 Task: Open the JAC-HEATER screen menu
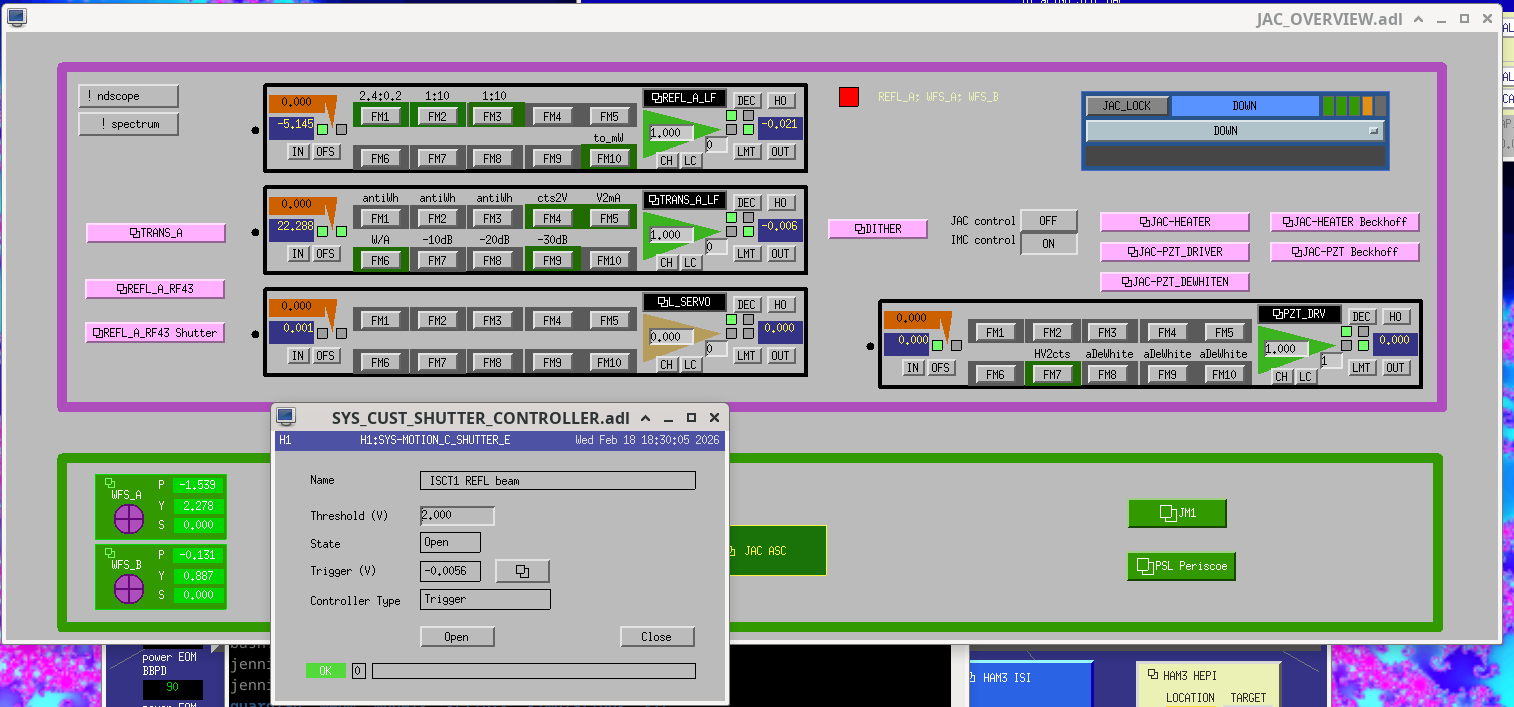click(1174, 222)
